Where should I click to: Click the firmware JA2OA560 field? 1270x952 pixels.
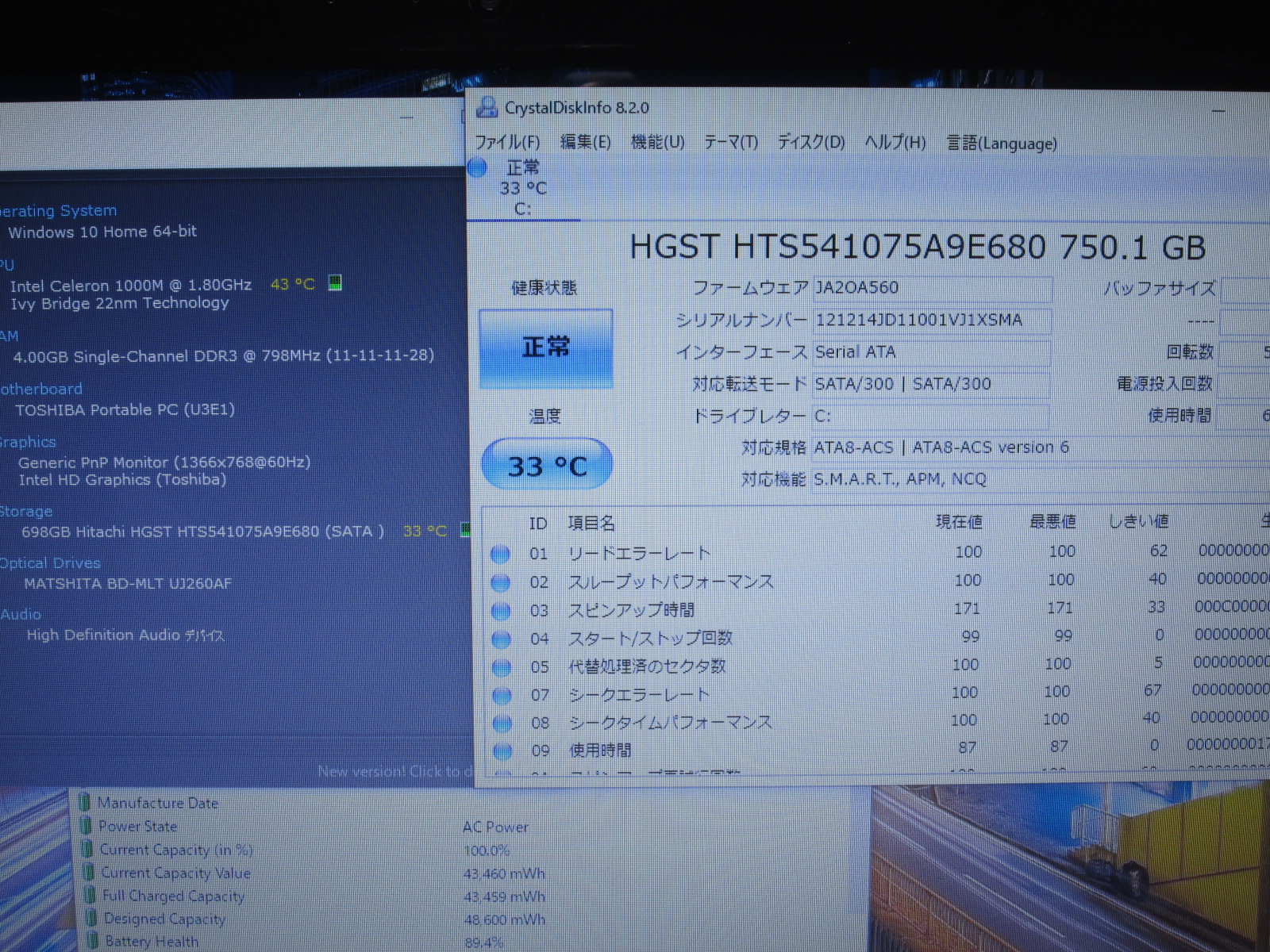pyautogui.click(x=932, y=288)
